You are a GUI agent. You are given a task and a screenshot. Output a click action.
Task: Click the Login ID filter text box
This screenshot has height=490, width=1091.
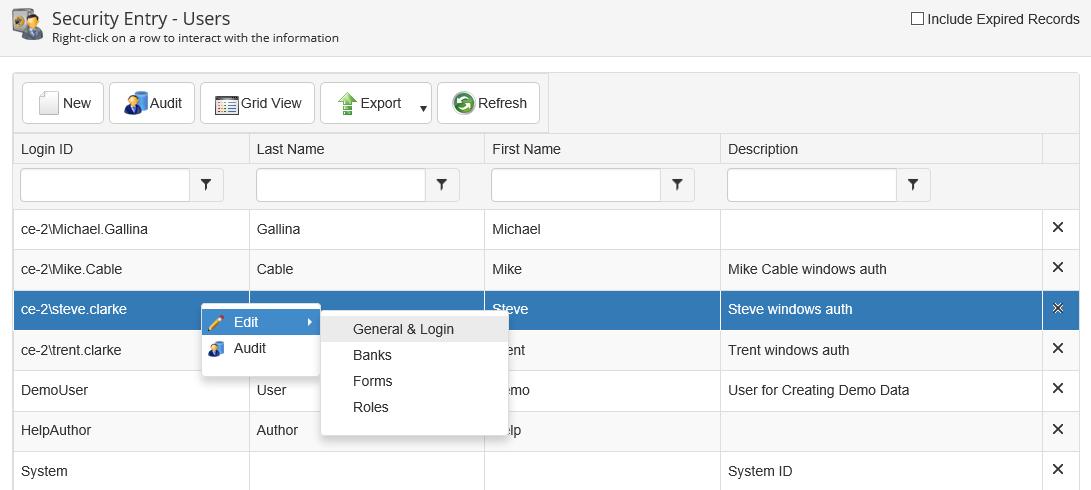coord(105,185)
